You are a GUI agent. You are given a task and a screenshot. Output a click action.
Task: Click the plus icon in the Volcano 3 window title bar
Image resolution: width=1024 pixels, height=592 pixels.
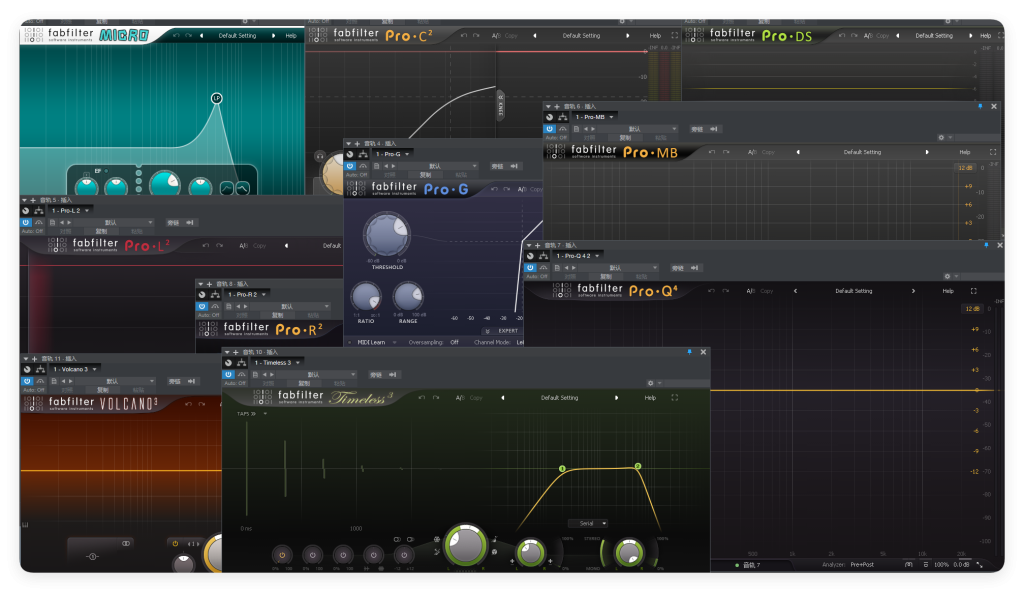pyautogui.click(x=34, y=359)
